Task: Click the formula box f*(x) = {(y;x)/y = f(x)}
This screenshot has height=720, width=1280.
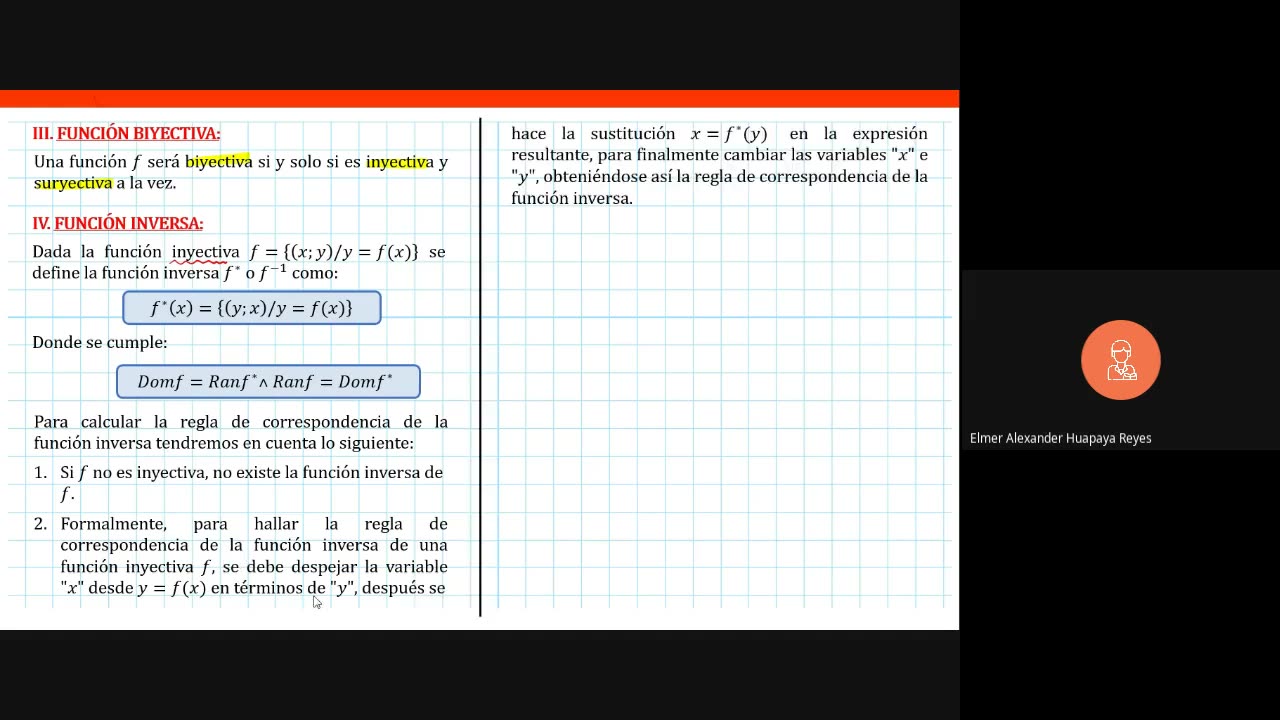Action: point(252,308)
